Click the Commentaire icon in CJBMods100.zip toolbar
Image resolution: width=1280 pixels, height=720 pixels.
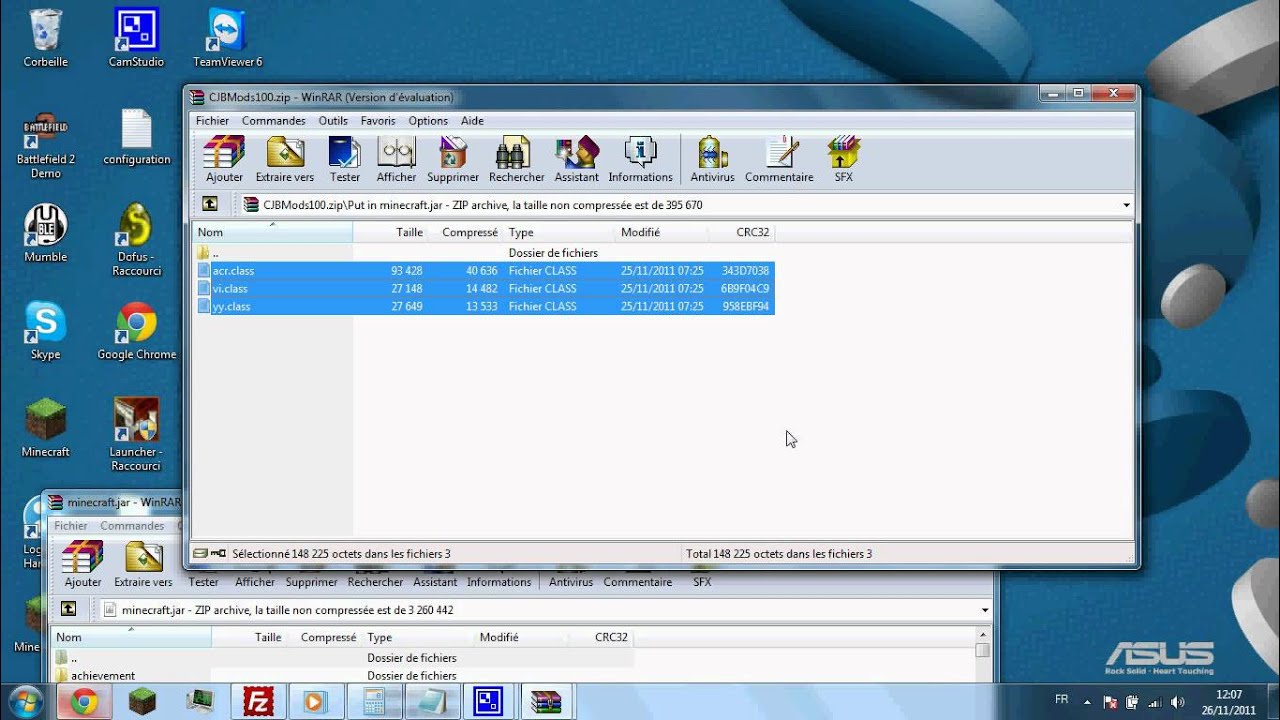coord(779,160)
